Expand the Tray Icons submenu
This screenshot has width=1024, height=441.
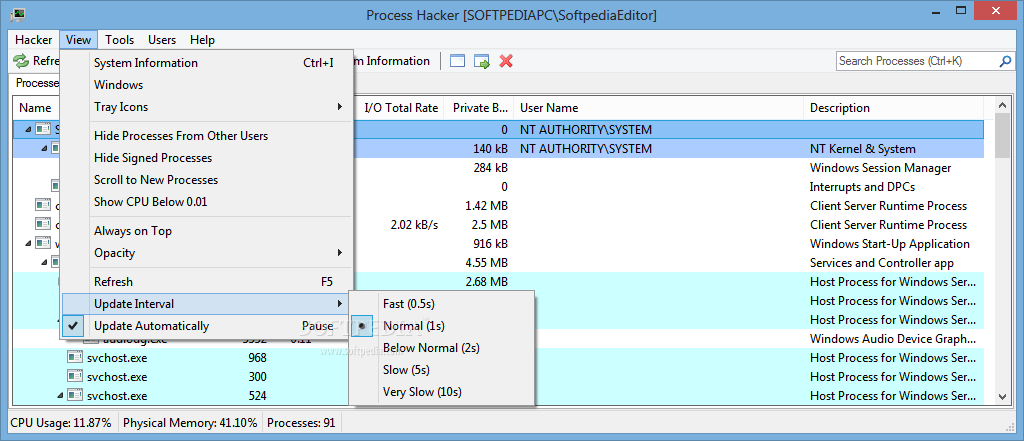click(208, 106)
